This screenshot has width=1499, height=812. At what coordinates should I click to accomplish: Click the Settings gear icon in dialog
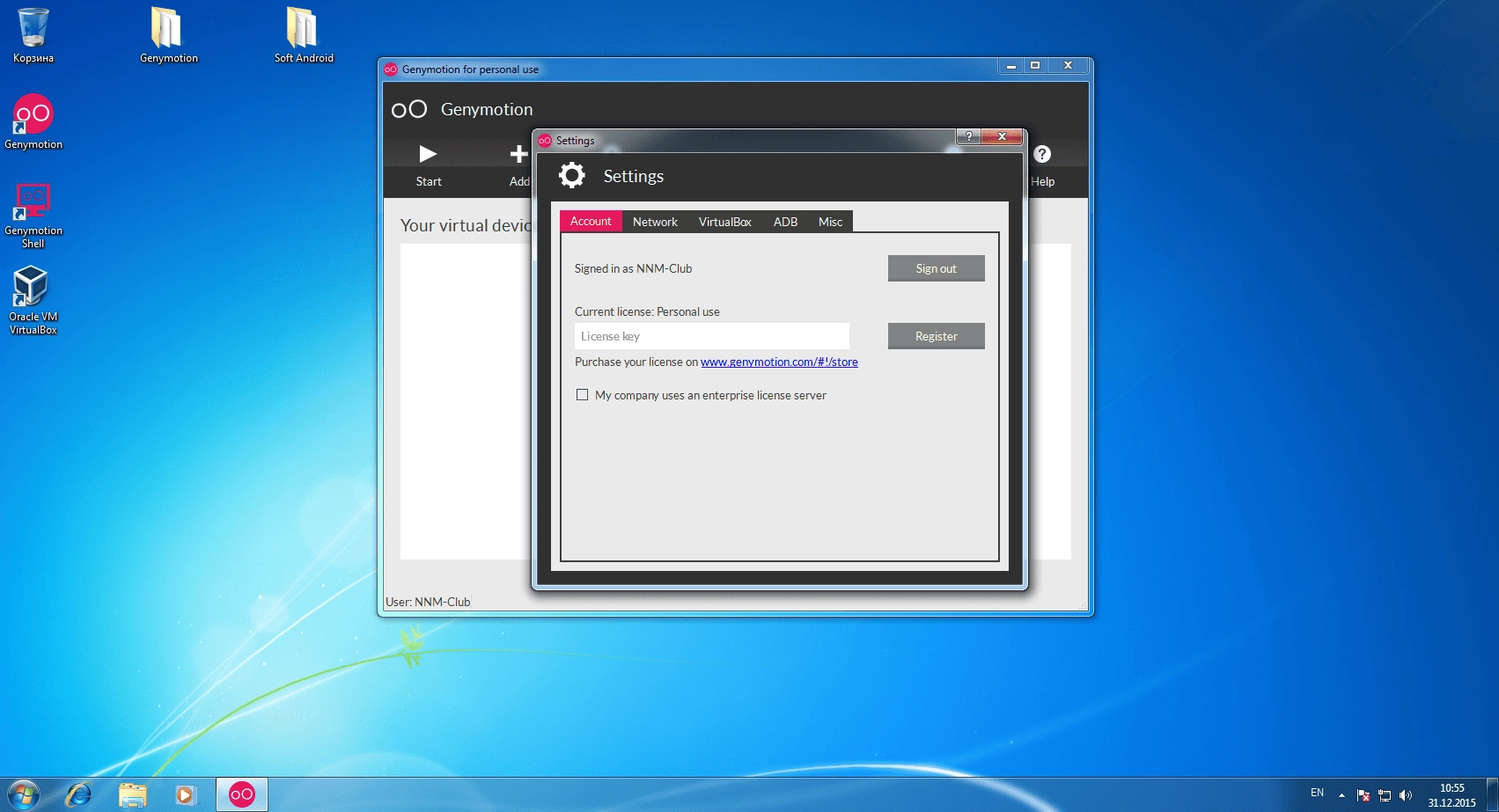coord(572,175)
